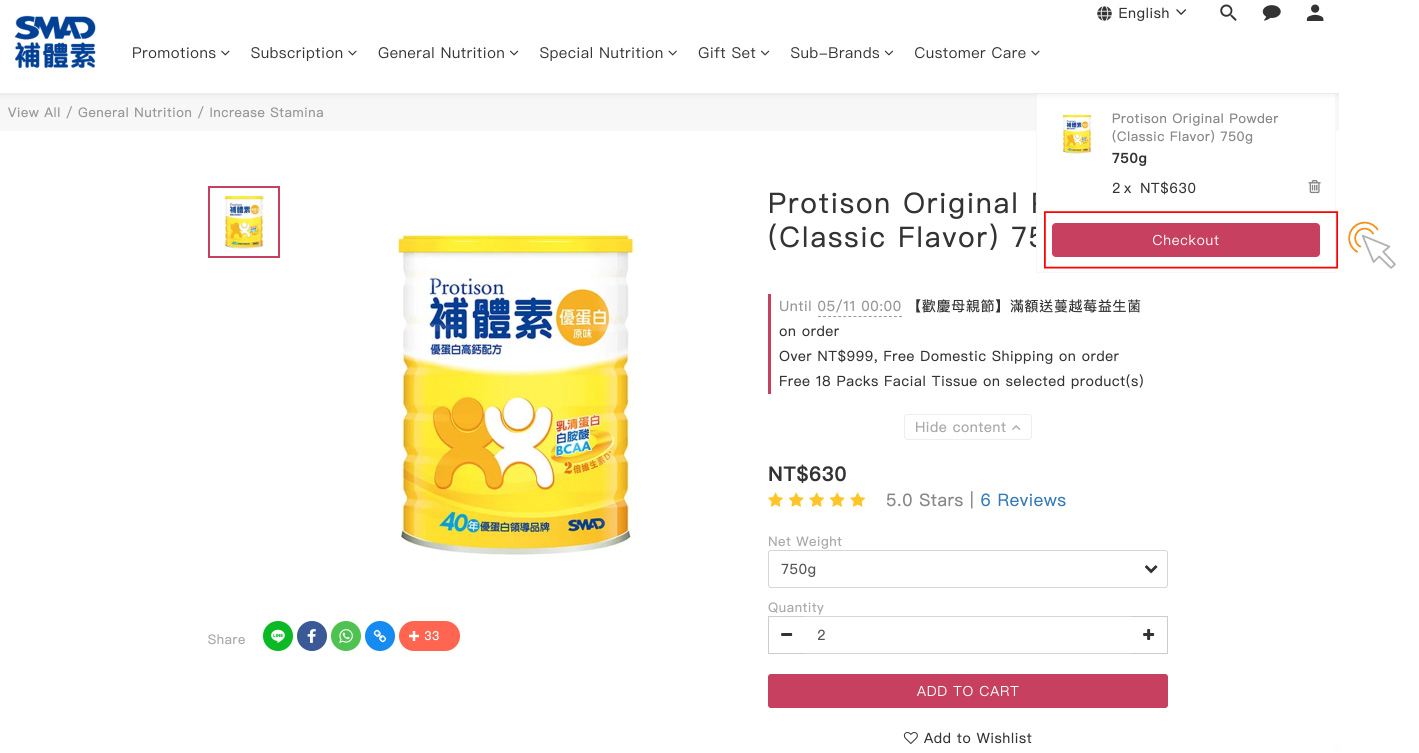Collapse promotions with Hide content

[x=967, y=427]
